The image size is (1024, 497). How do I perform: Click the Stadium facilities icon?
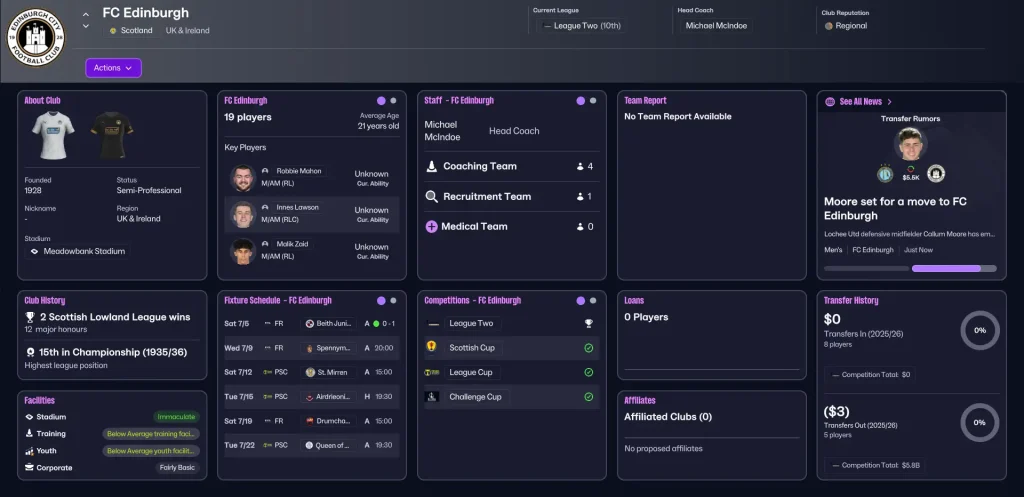tap(29, 417)
